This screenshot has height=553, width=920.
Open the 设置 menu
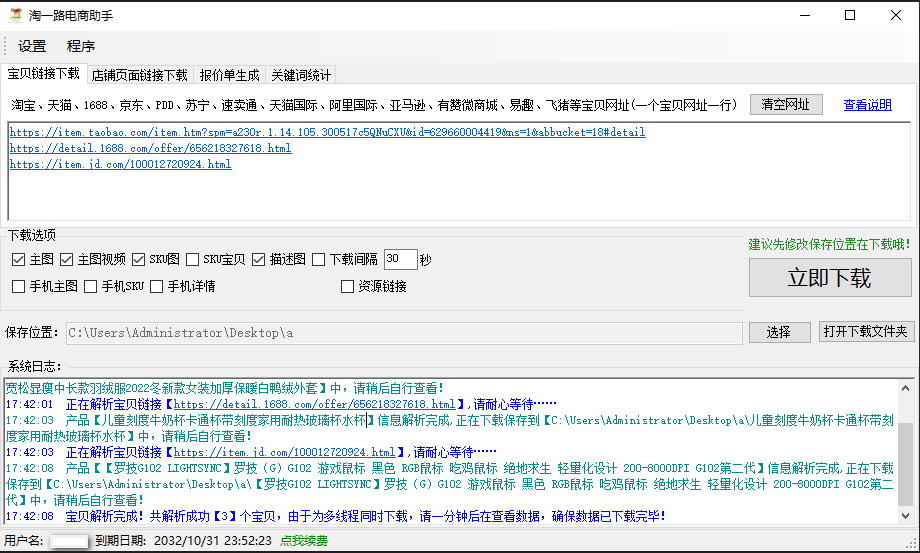click(x=32, y=46)
